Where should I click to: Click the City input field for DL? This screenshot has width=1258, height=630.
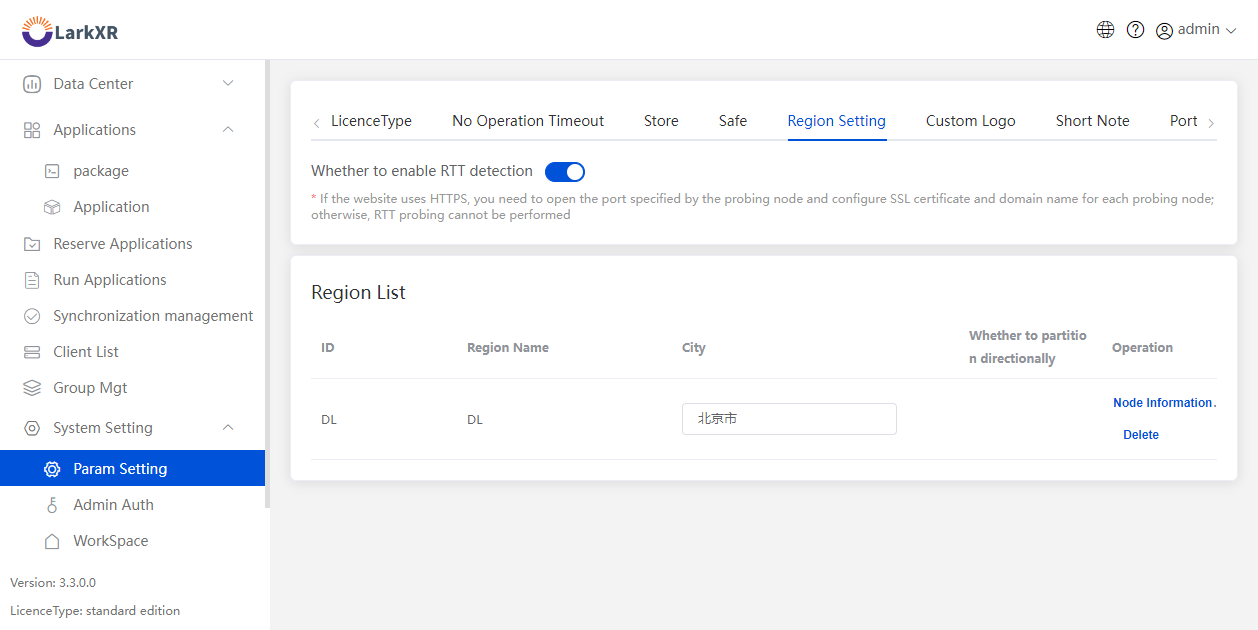(x=789, y=419)
